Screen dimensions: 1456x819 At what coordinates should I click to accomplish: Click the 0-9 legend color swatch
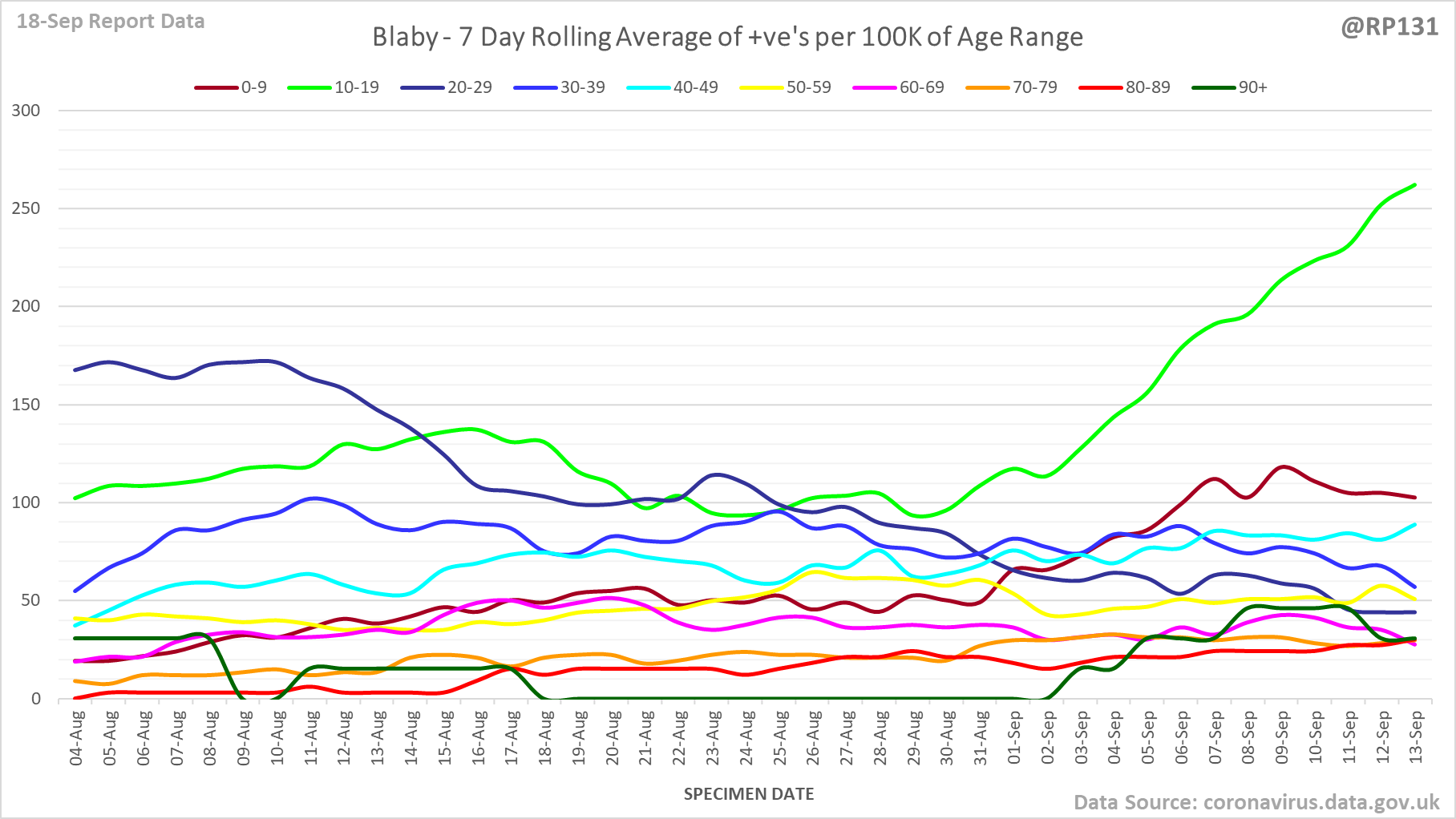[x=216, y=87]
